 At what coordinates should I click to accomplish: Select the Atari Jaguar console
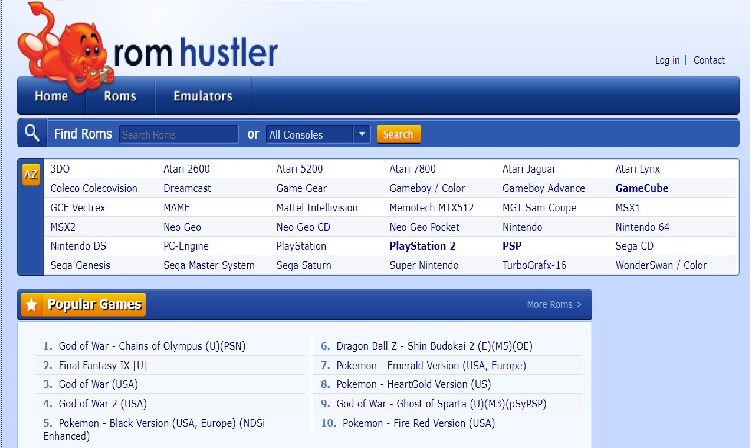tap(529, 169)
